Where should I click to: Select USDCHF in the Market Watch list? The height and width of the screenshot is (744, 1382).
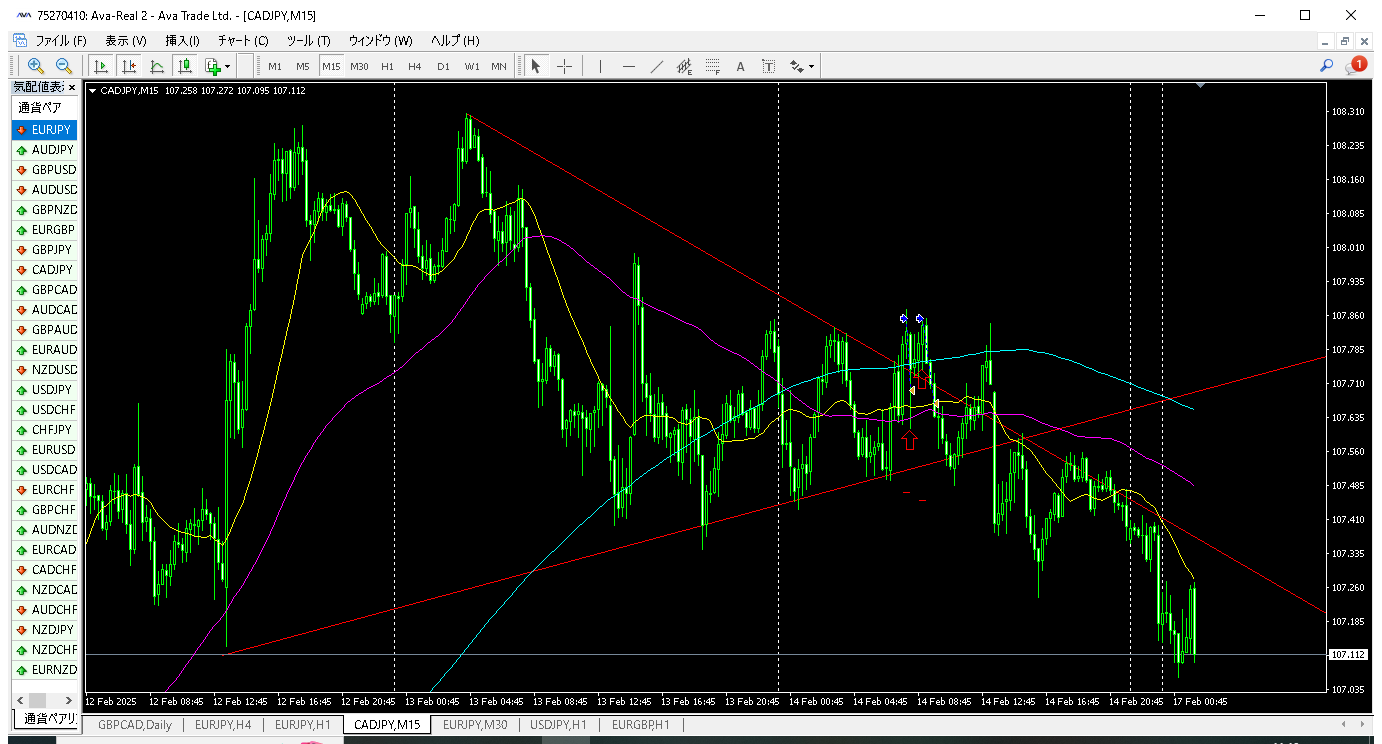tap(44, 410)
